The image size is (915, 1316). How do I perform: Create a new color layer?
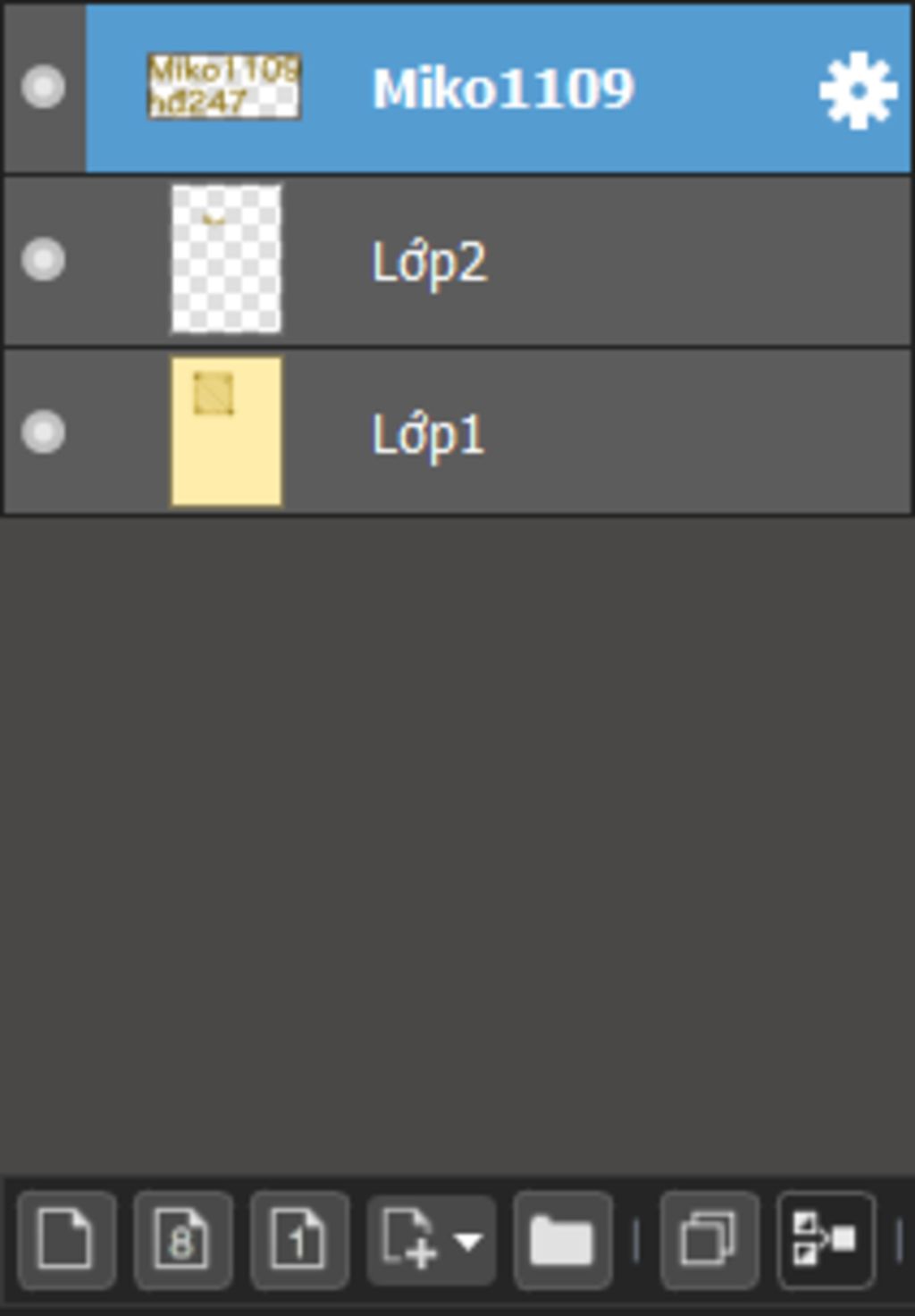click(66, 1239)
